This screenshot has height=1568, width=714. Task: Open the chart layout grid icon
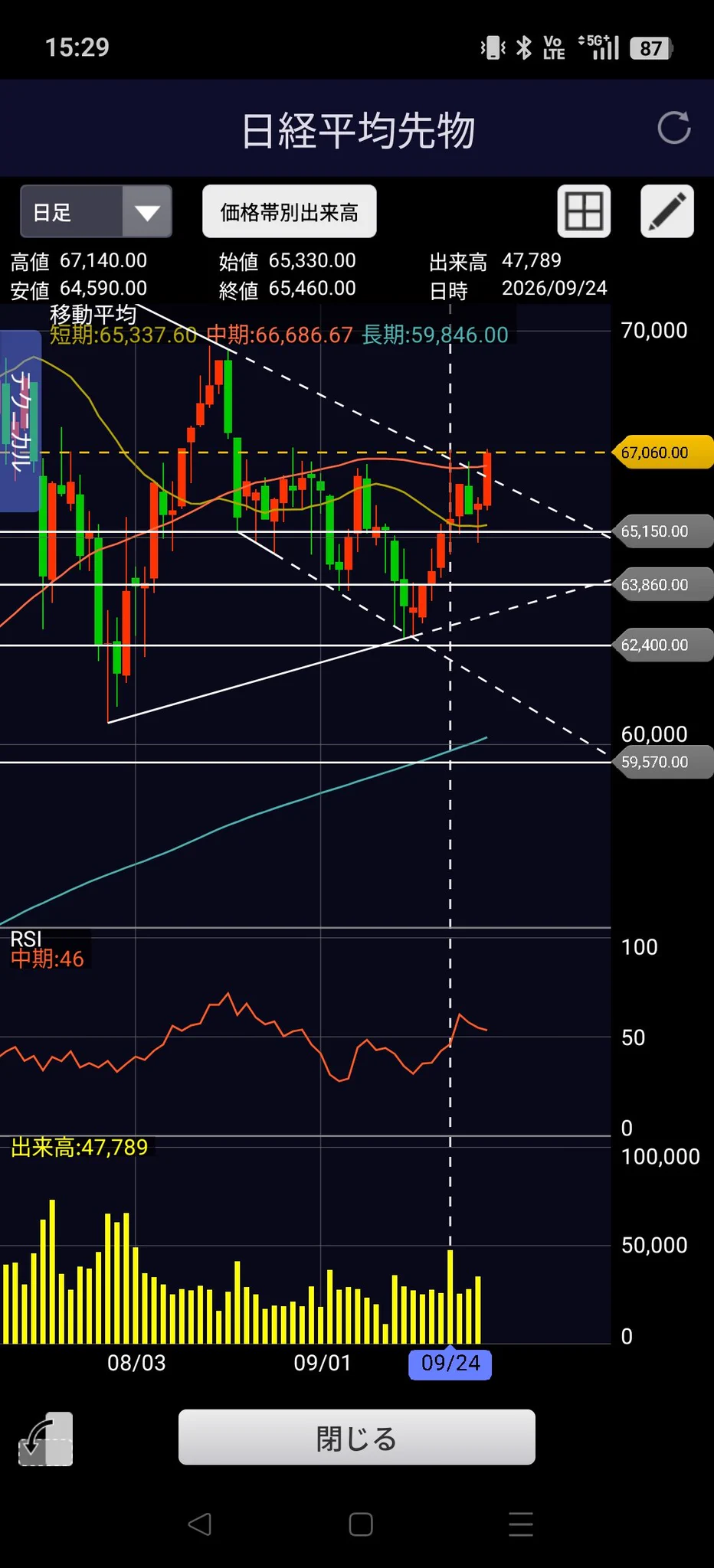pos(584,211)
